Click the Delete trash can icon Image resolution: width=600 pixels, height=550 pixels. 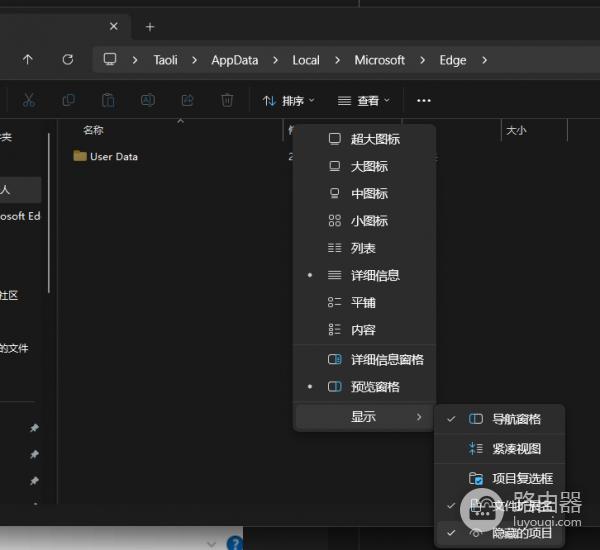coord(227,100)
